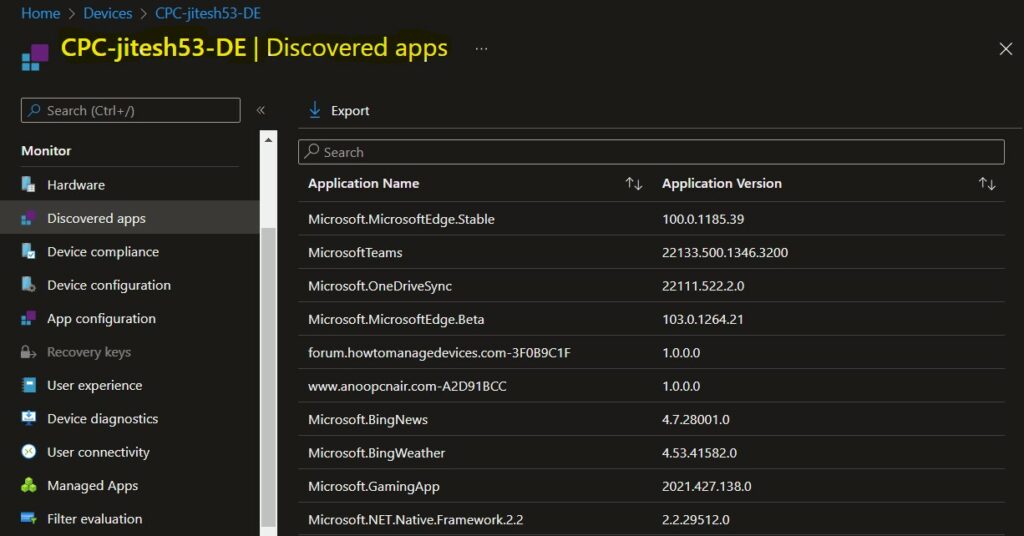The width and height of the screenshot is (1024, 536).
Task: Click the Device diagnostics sidebar icon
Action: 29,418
